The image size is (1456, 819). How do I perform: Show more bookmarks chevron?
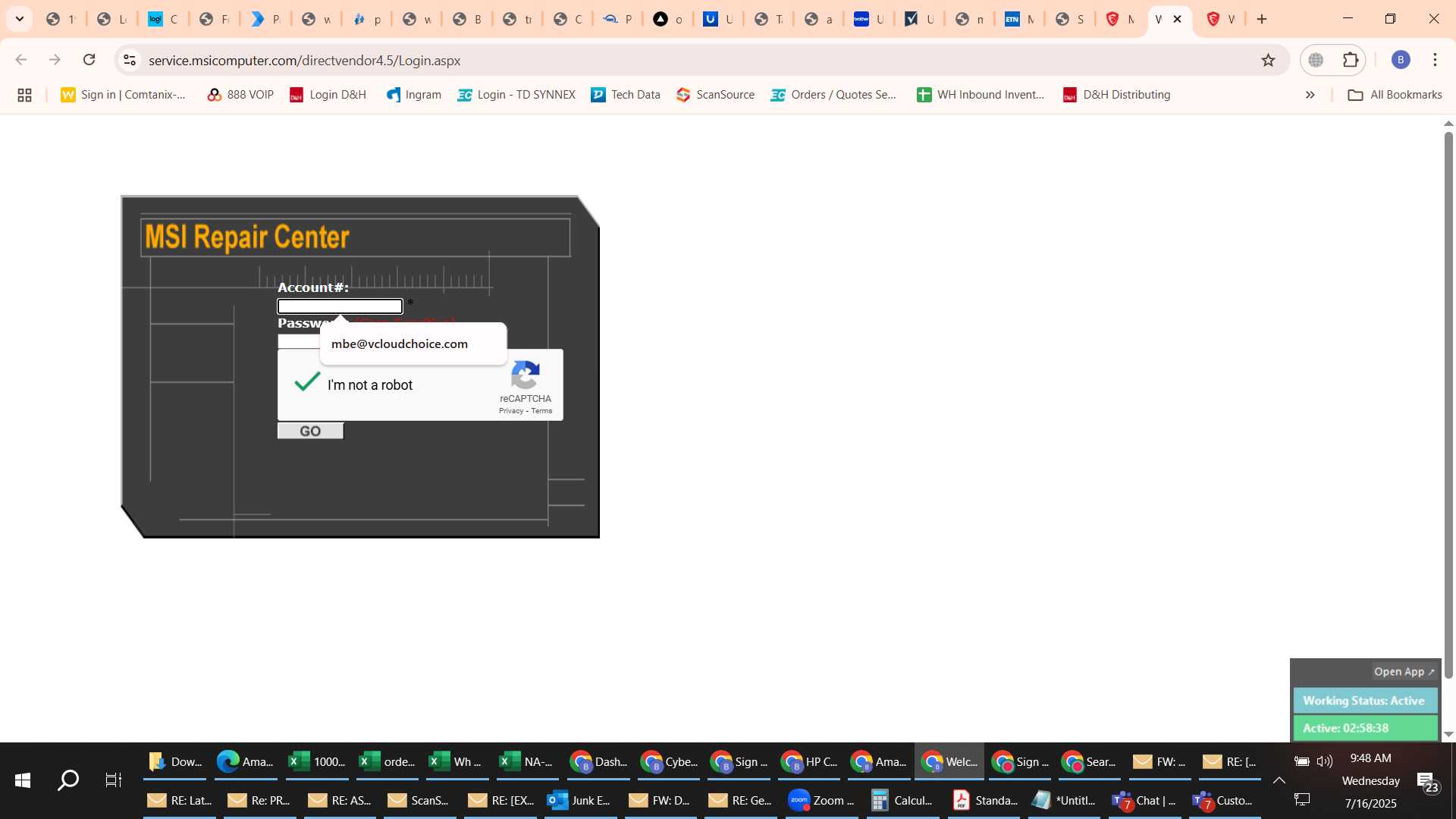pos(1310,95)
